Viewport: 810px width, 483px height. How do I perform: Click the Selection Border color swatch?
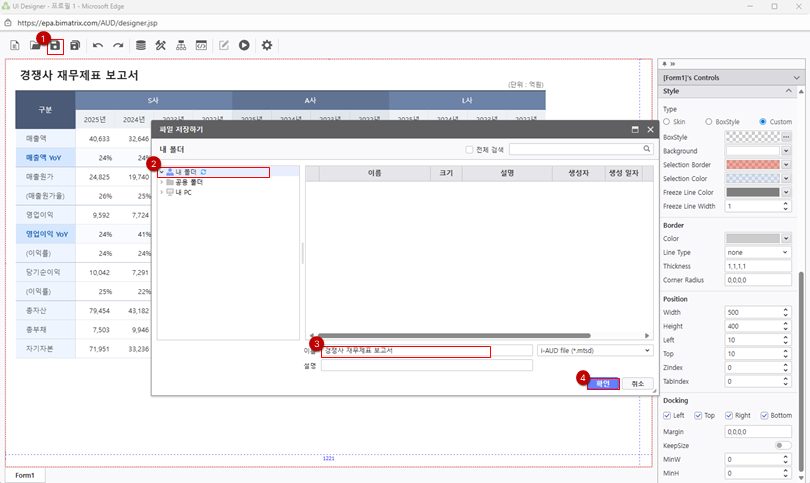(751, 164)
